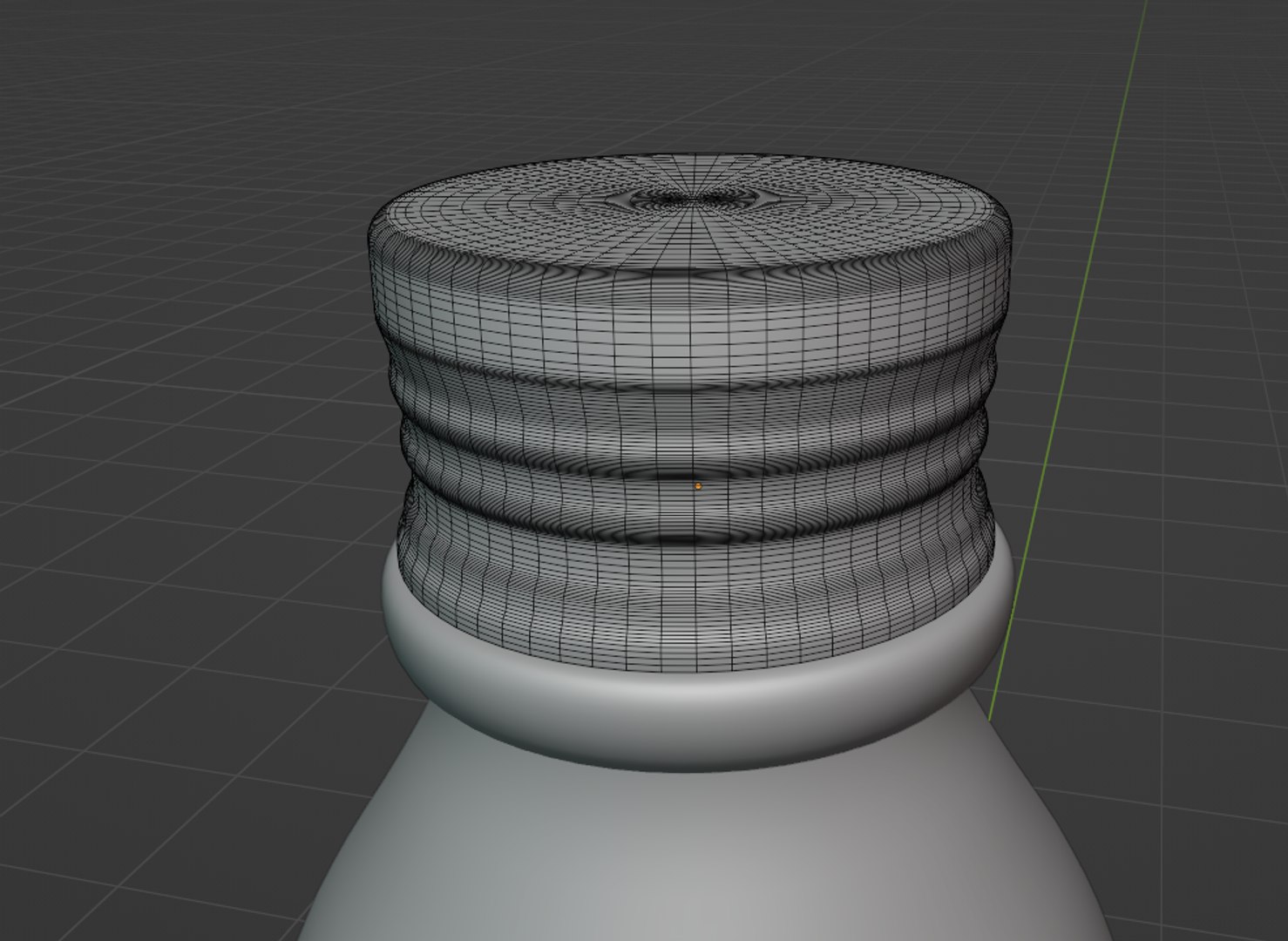Select the wireframed bottle cap mesh
The height and width of the screenshot is (941, 1288).
690,415
